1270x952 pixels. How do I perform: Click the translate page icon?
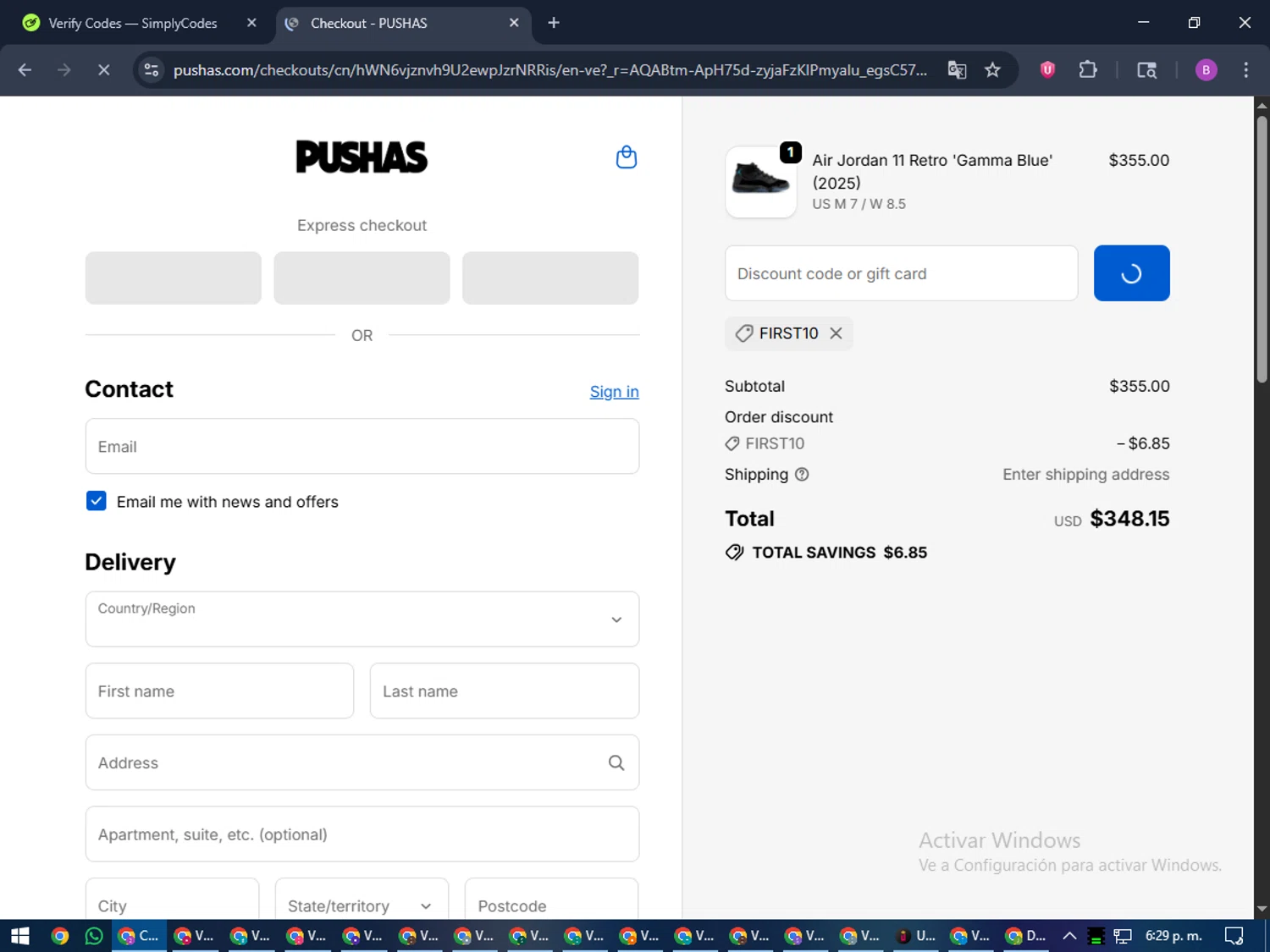click(957, 70)
